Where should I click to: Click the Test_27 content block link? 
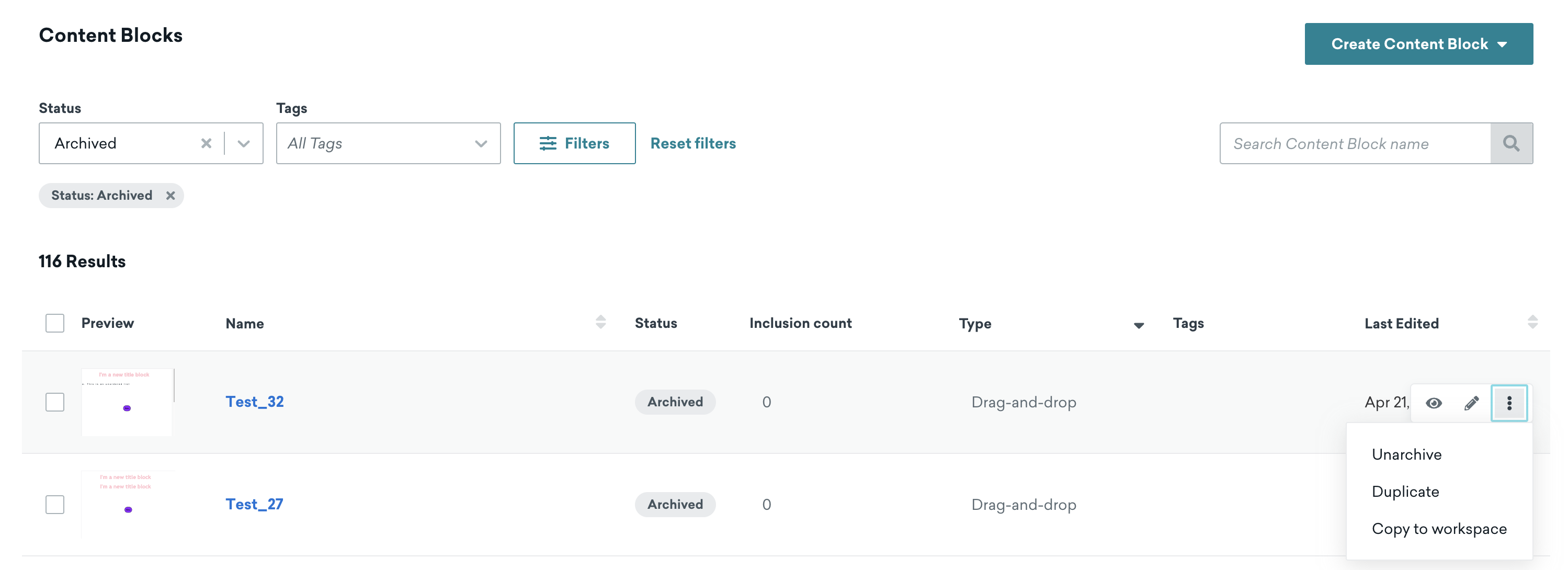tap(253, 503)
